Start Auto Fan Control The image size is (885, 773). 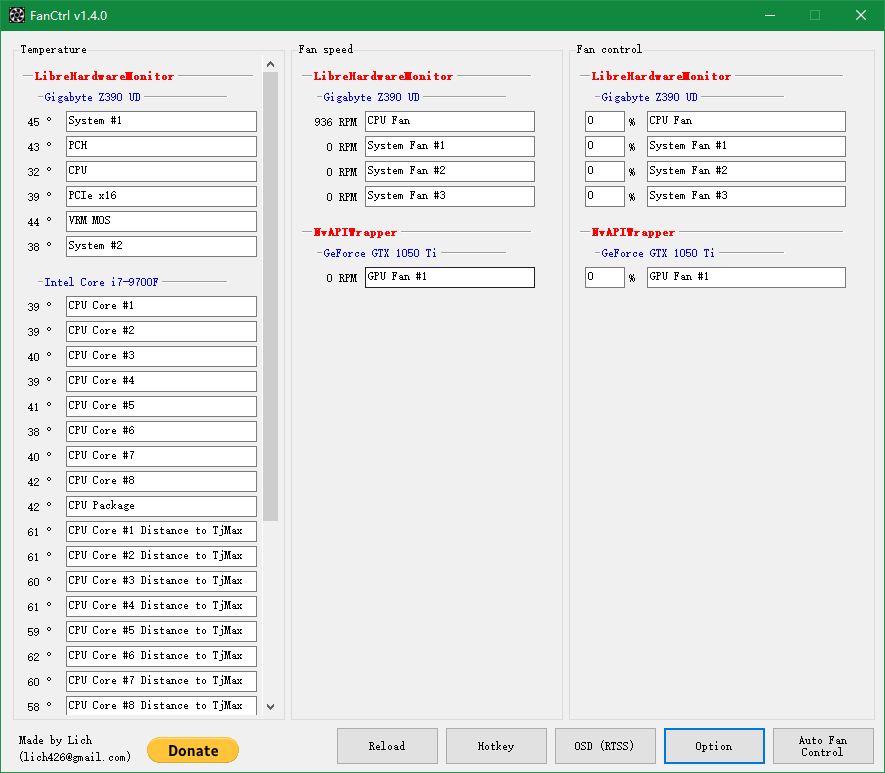pyautogui.click(x=823, y=746)
